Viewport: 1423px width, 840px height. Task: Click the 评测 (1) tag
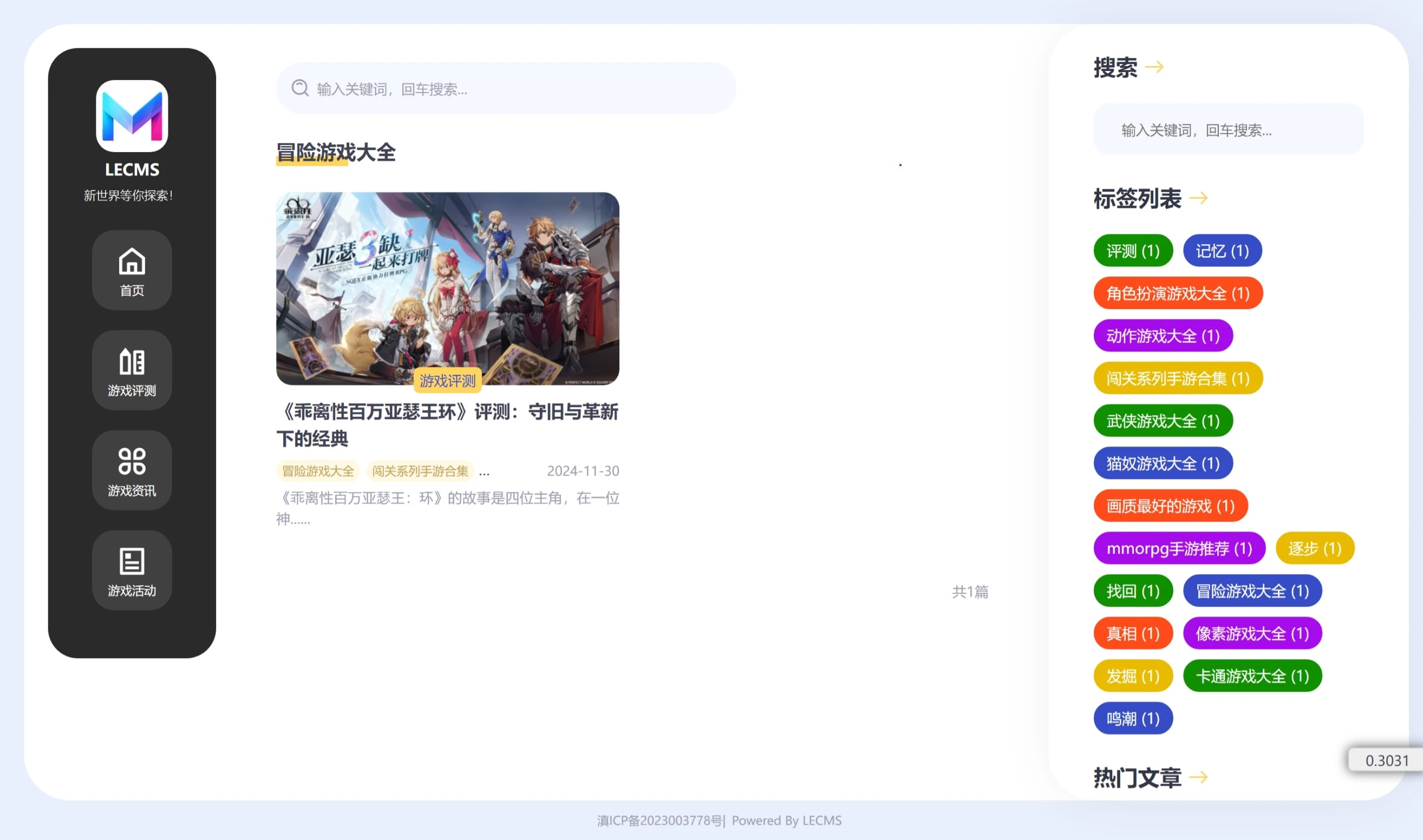coord(1133,251)
